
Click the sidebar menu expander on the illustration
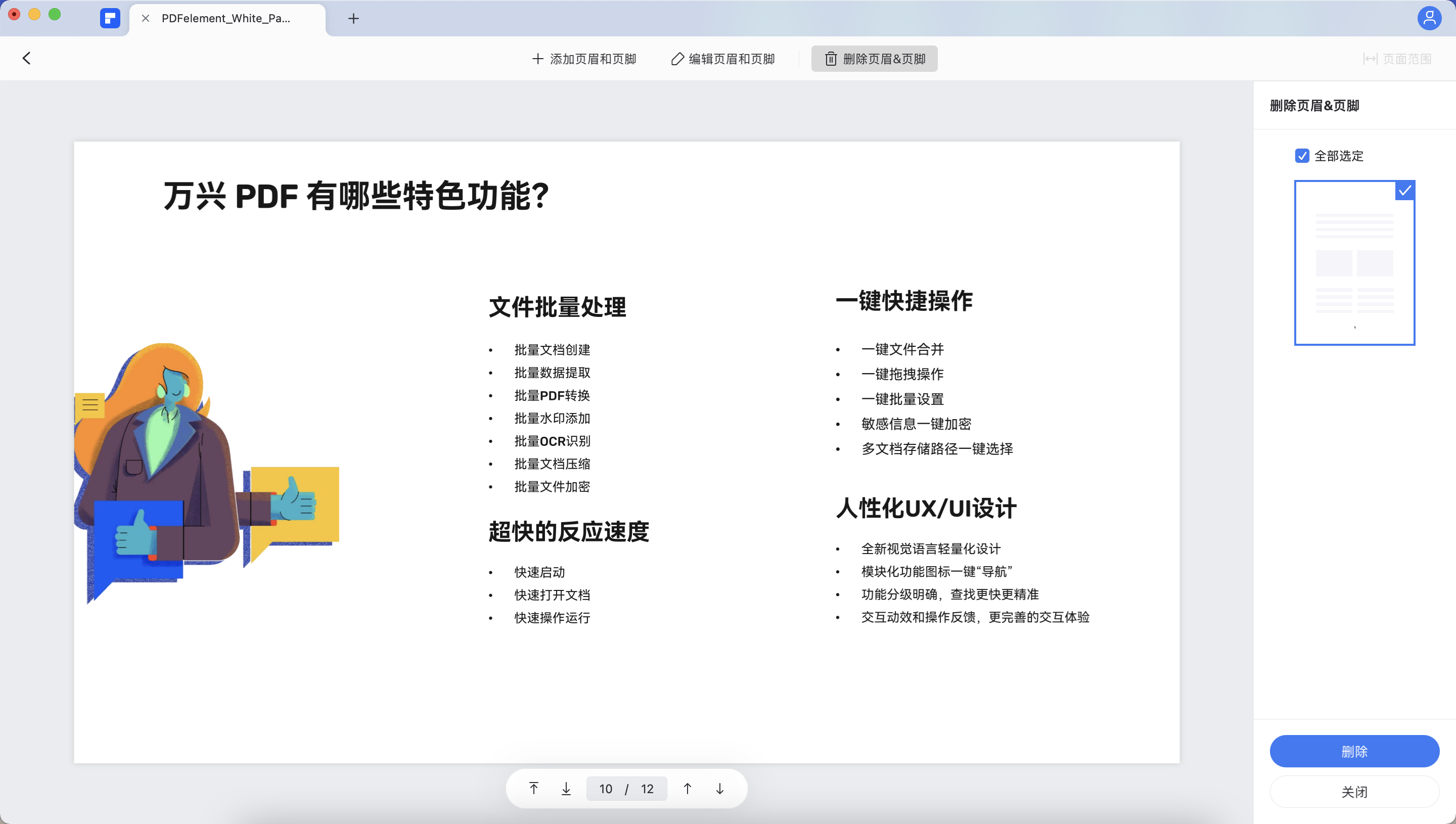point(90,404)
